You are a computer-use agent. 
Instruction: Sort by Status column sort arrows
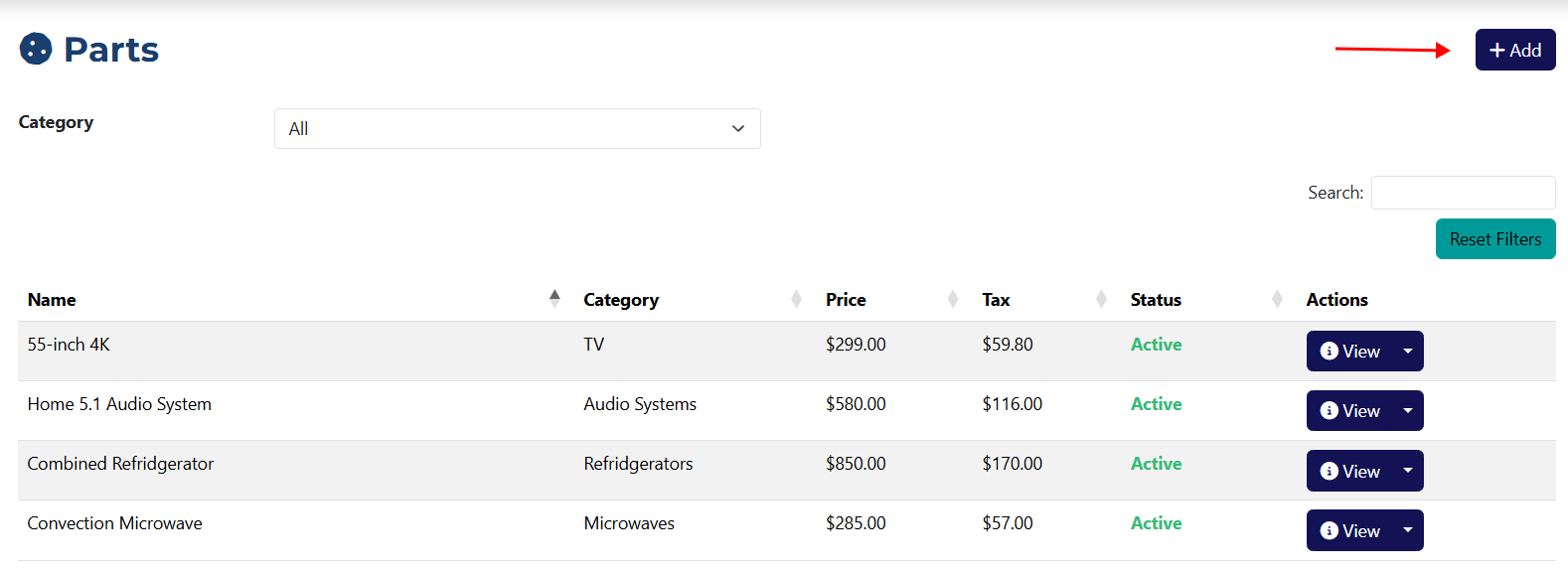coord(1277,299)
